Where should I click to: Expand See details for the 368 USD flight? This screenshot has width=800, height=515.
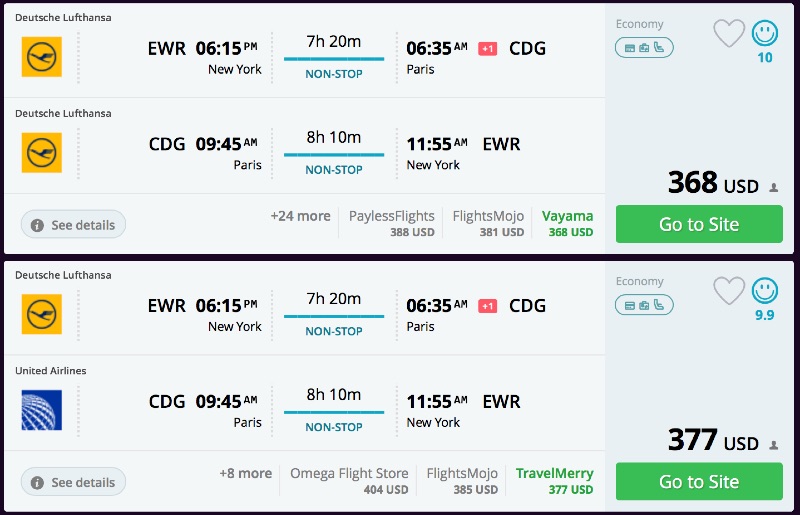(73, 225)
